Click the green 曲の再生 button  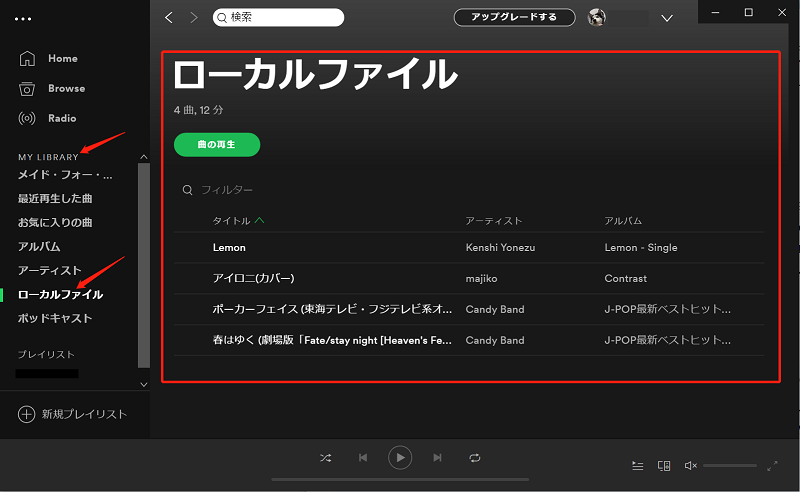coord(217,145)
